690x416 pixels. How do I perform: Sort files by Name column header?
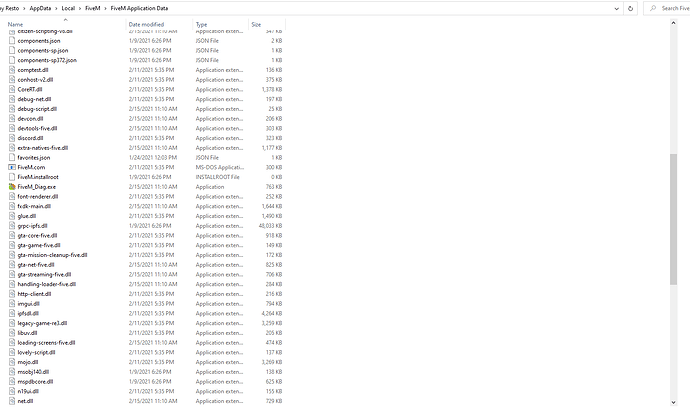[15, 25]
